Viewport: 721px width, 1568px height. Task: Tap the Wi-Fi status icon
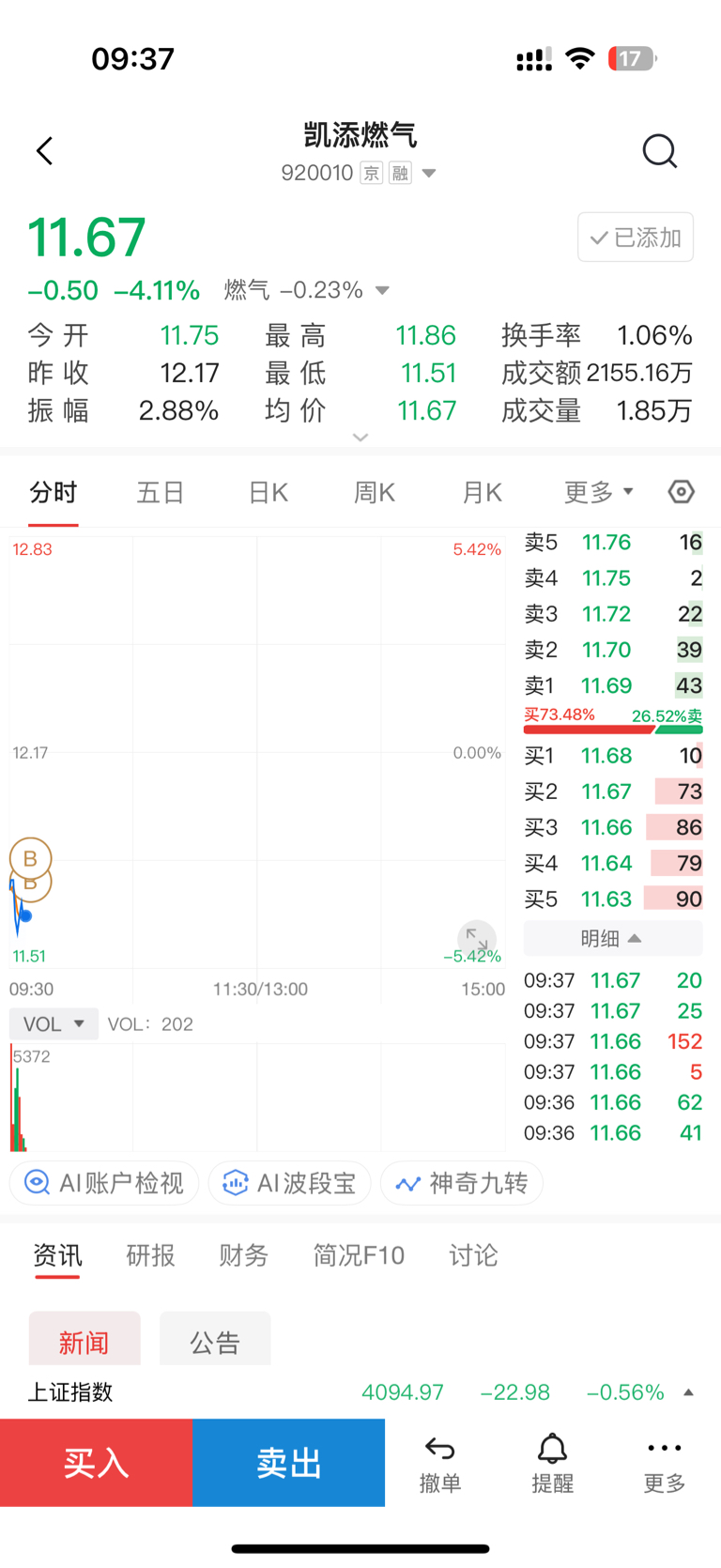(x=581, y=59)
